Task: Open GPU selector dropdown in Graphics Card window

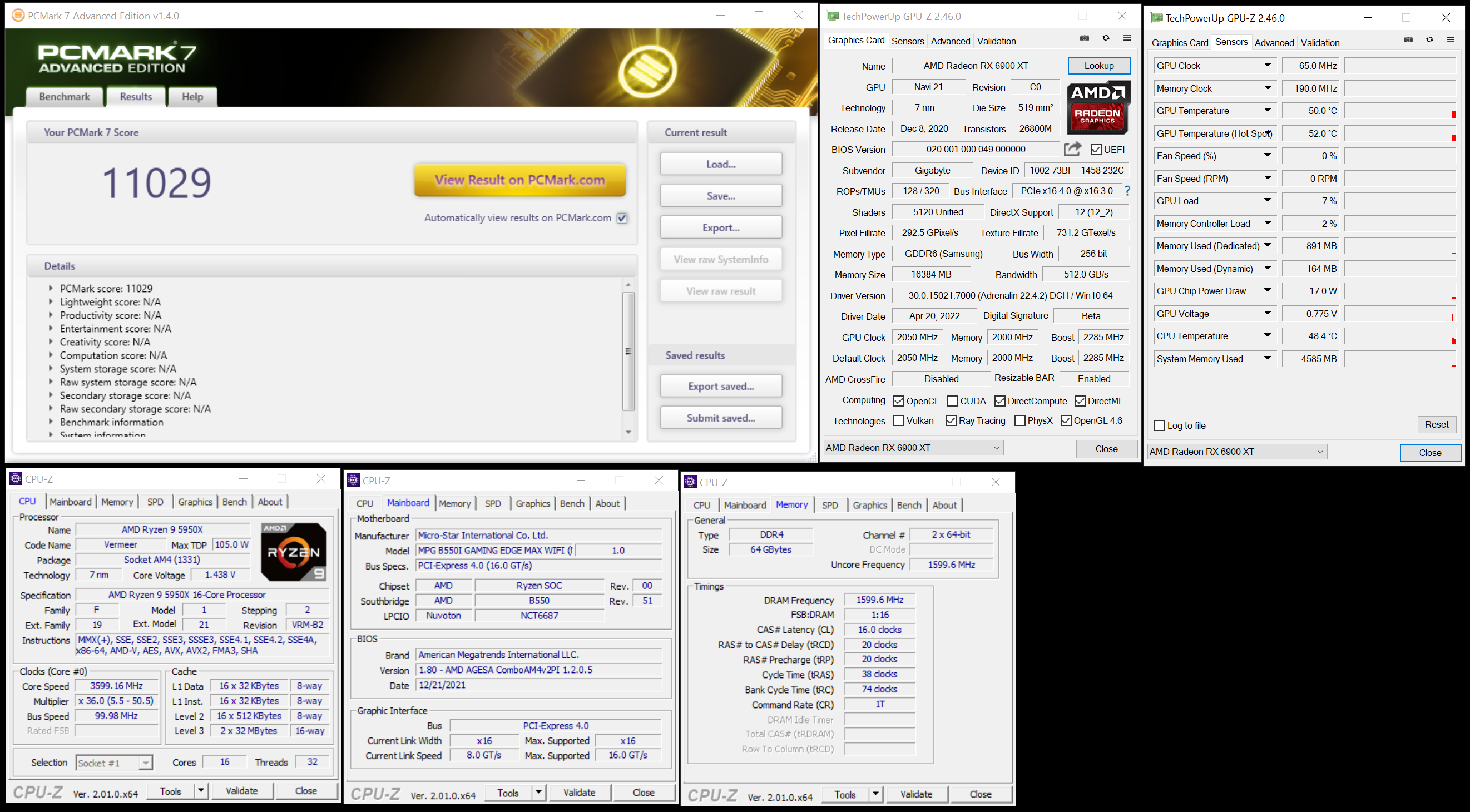Action: point(913,447)
